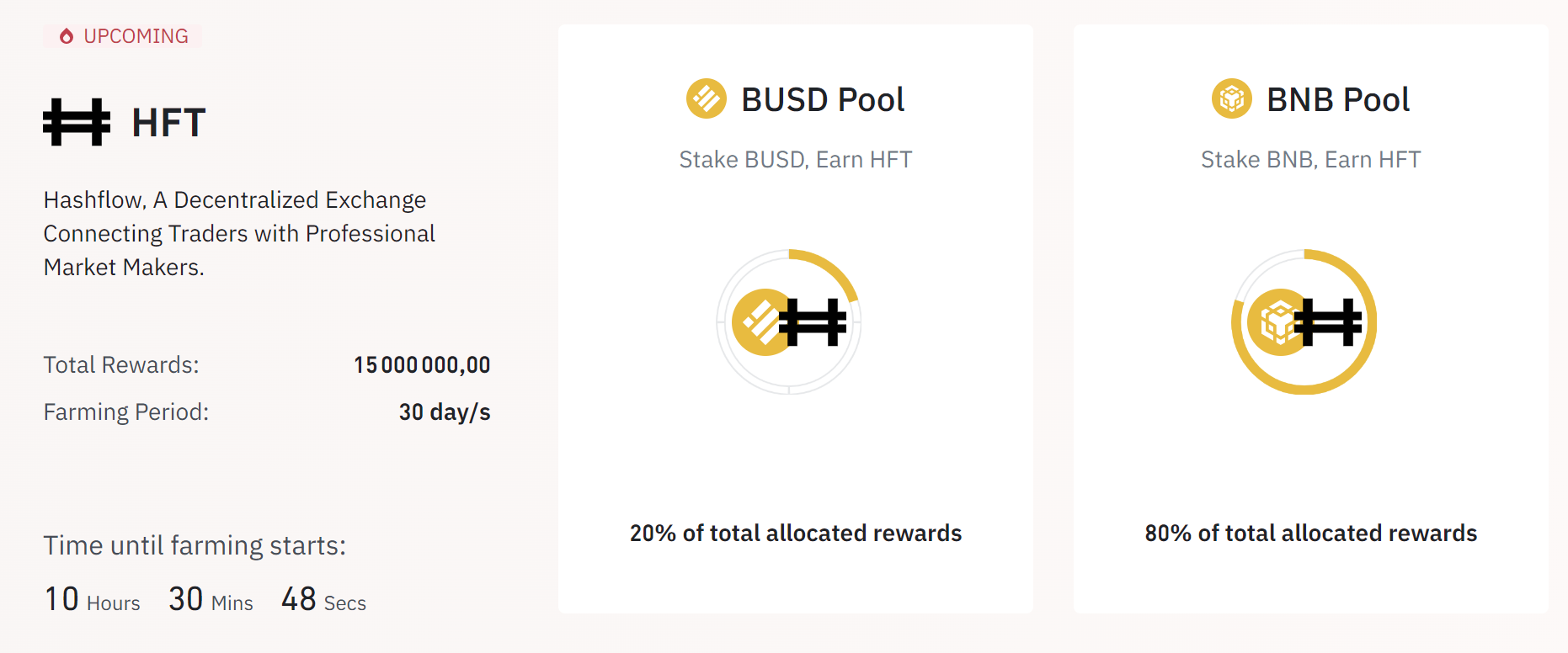
Task: Click the 'BNB Pool' title text
Action: click(x=1337, y=98)
